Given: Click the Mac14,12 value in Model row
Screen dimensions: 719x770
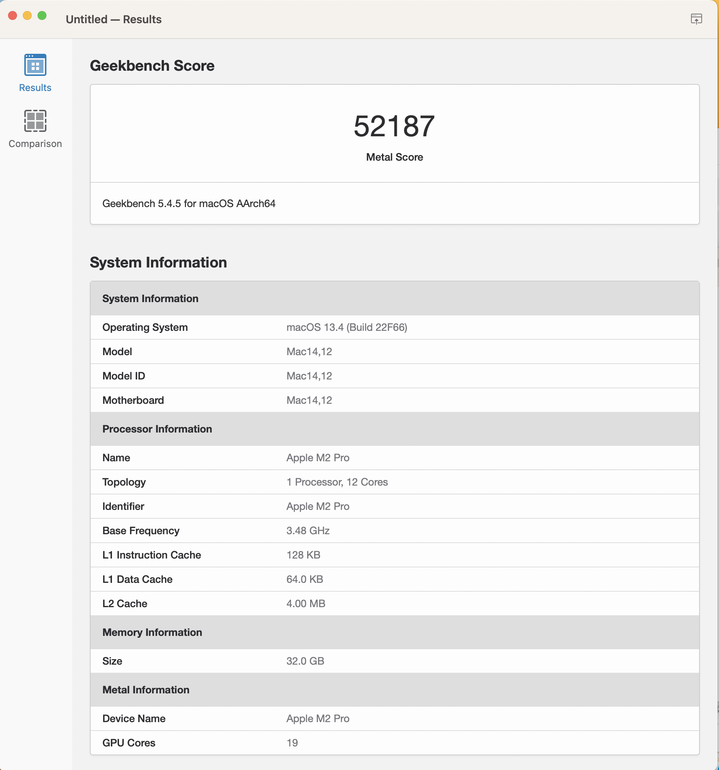Looking at the screenshot, I should 309,352.
